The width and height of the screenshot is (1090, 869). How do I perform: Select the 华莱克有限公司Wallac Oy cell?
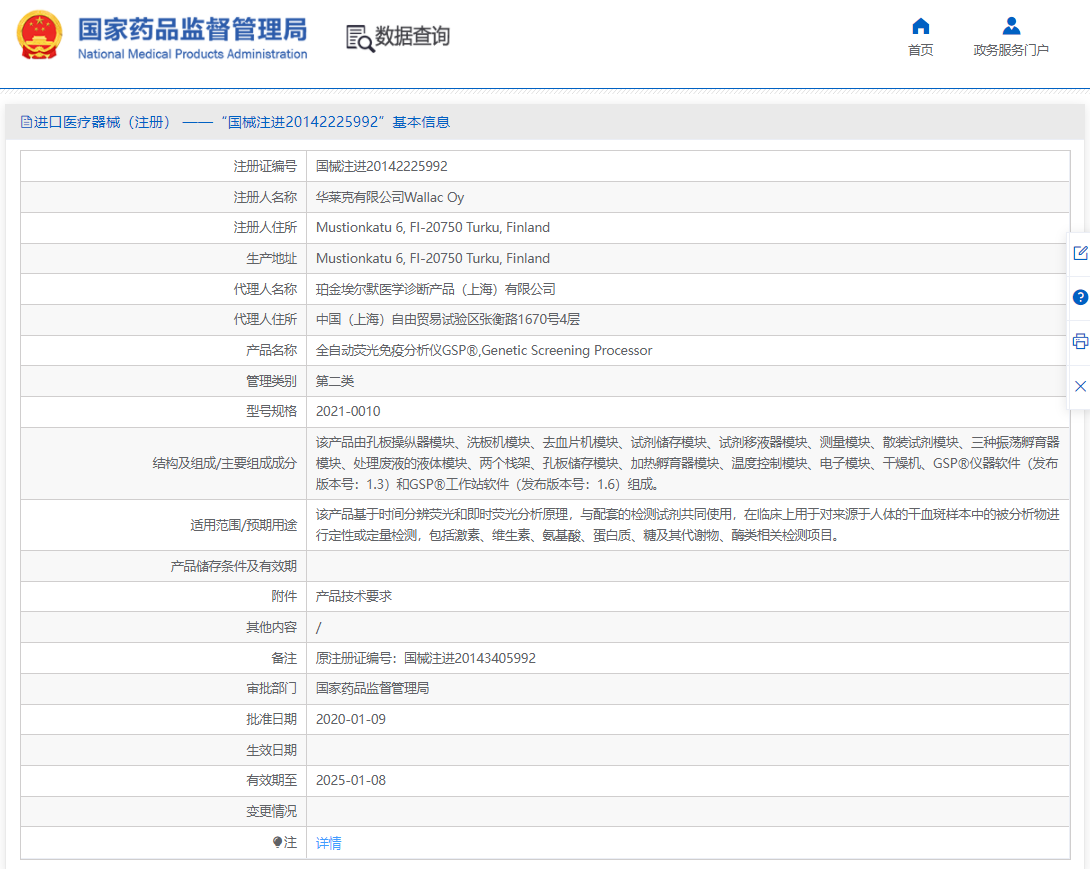click(688, 197)
